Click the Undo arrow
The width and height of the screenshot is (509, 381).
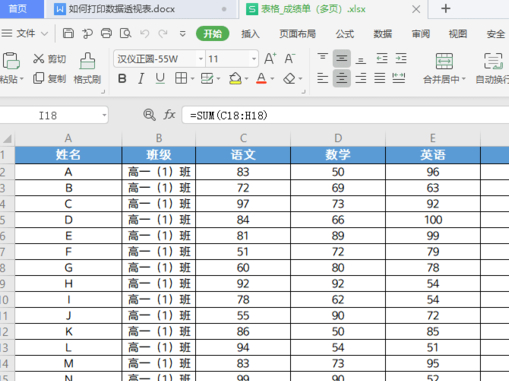(144, 33)
